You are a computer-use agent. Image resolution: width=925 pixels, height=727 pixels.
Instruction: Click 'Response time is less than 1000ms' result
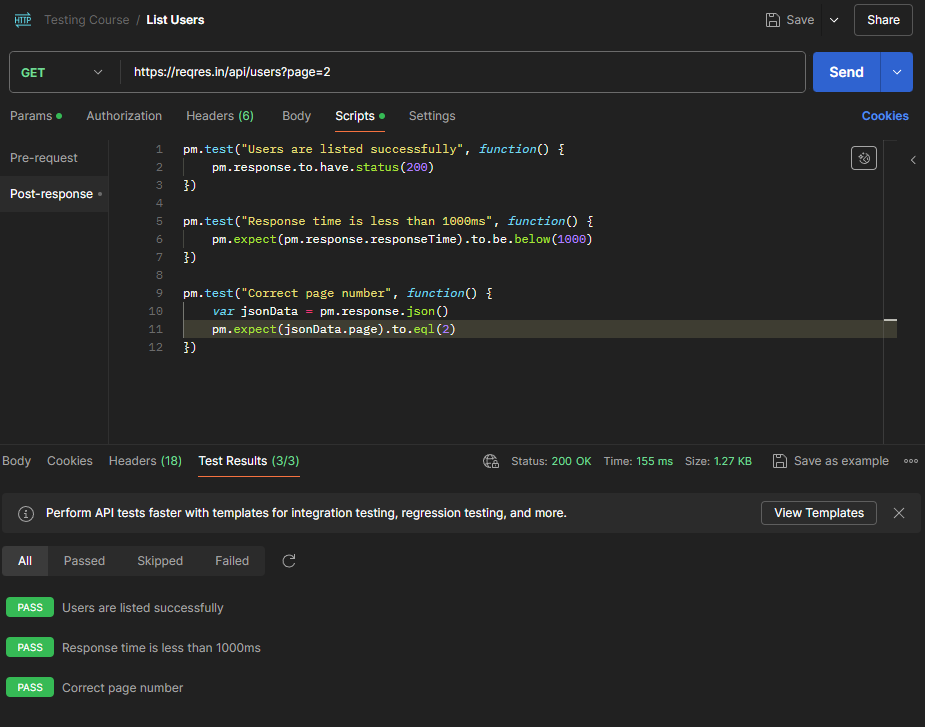point(161,648)
